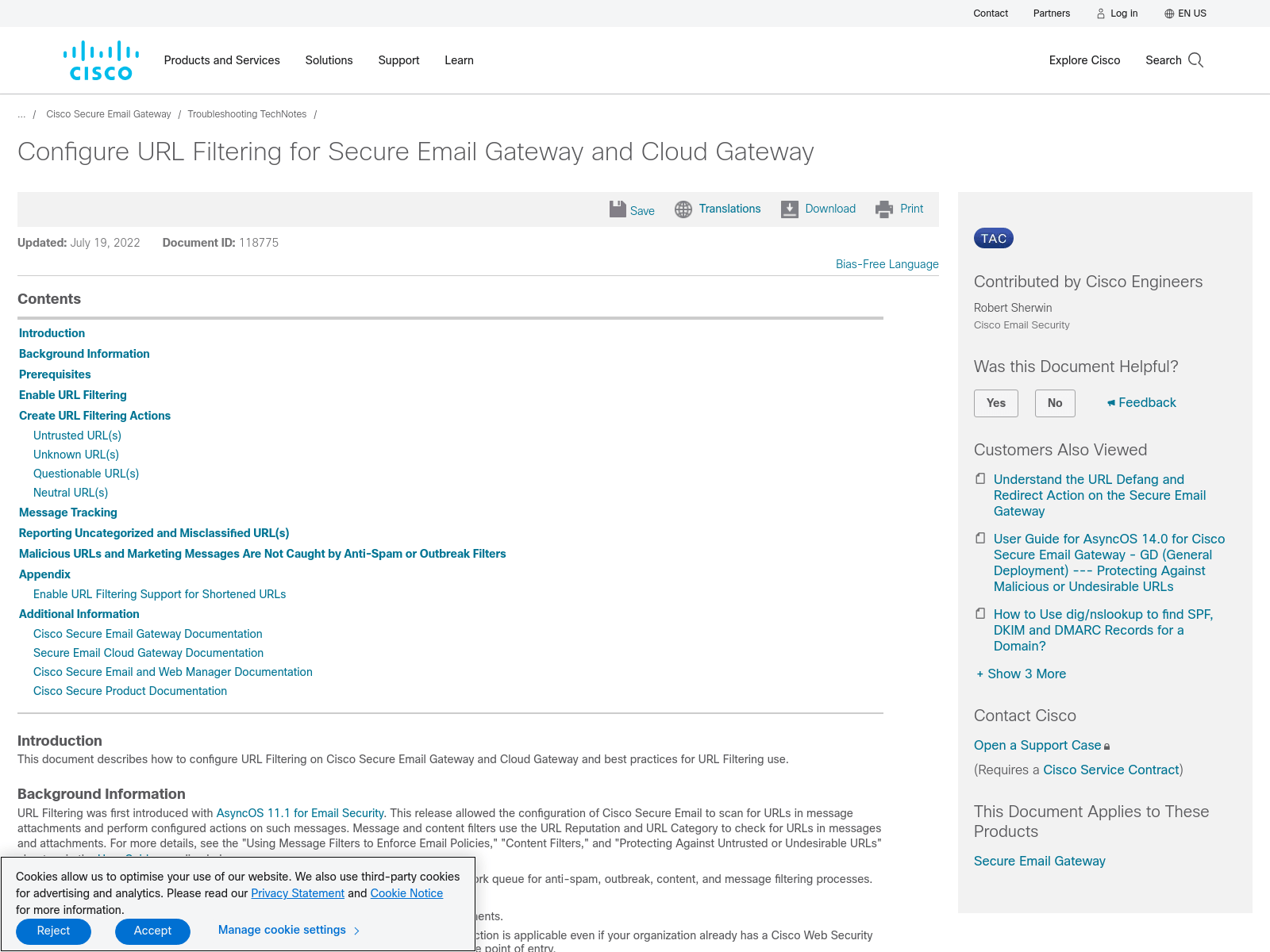The height and width of the screenshot is (952, 1270).
Task: Click document icon beside AsyncOS User Guide
Action: (x=980, y=539)
